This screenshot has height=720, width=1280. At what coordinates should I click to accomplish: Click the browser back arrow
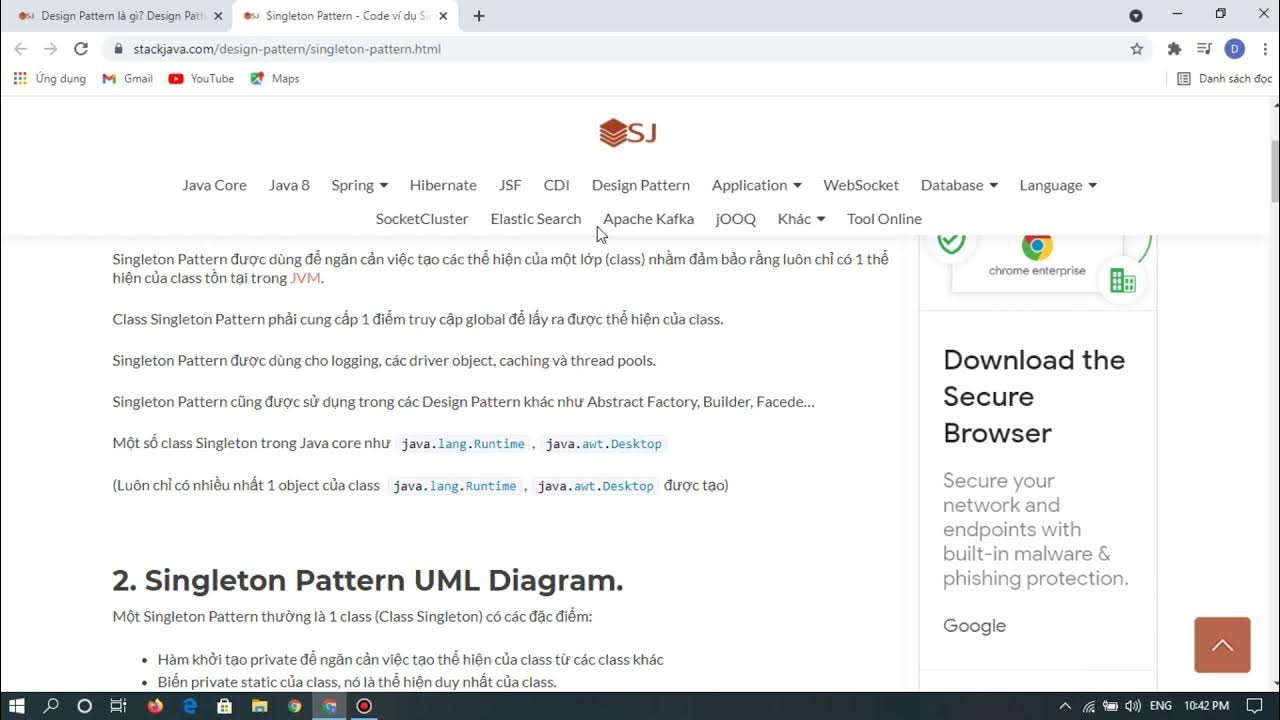pyautogui.click(x=20, y=48)
